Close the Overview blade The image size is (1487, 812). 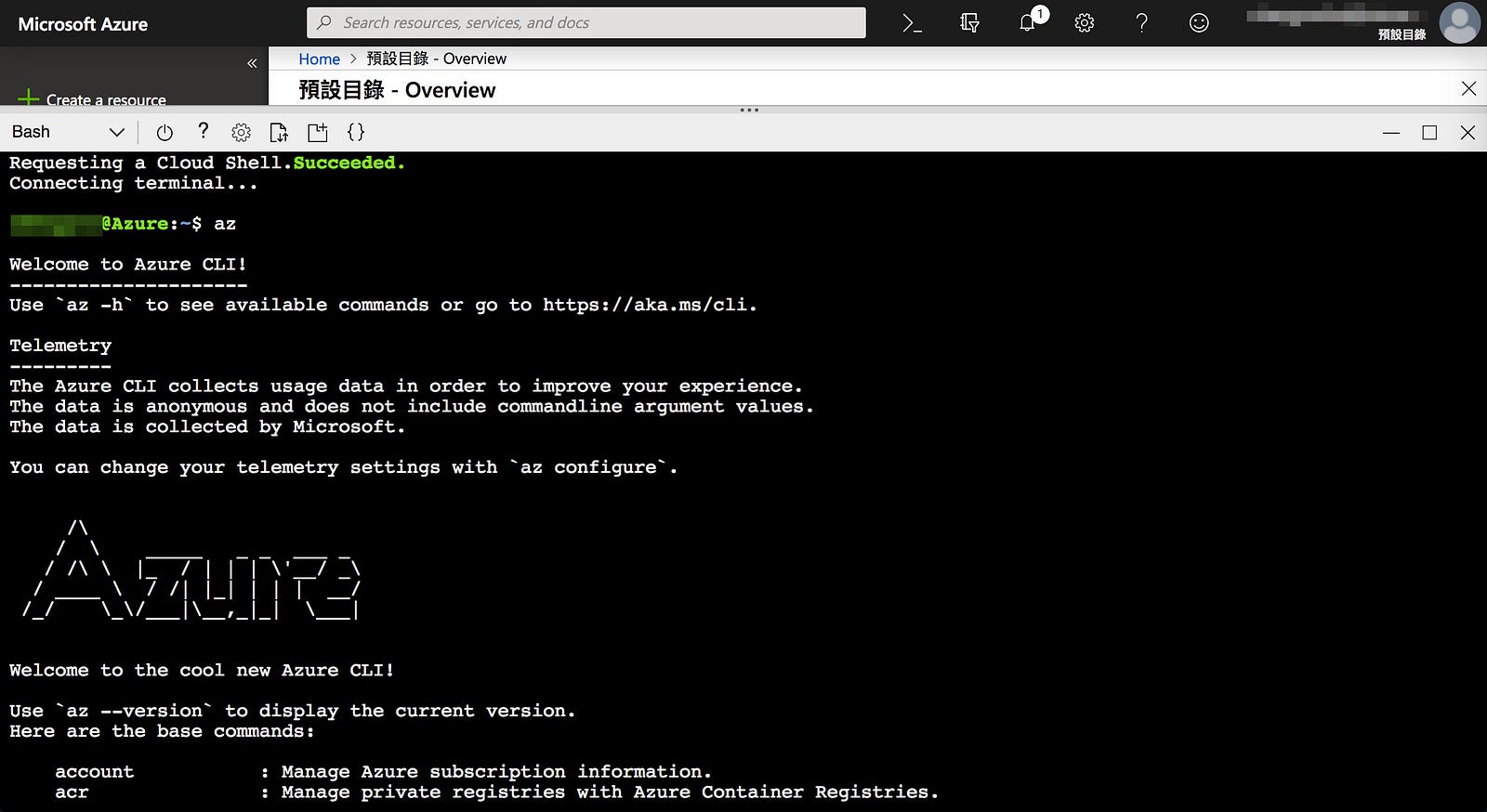[1468, 89]
